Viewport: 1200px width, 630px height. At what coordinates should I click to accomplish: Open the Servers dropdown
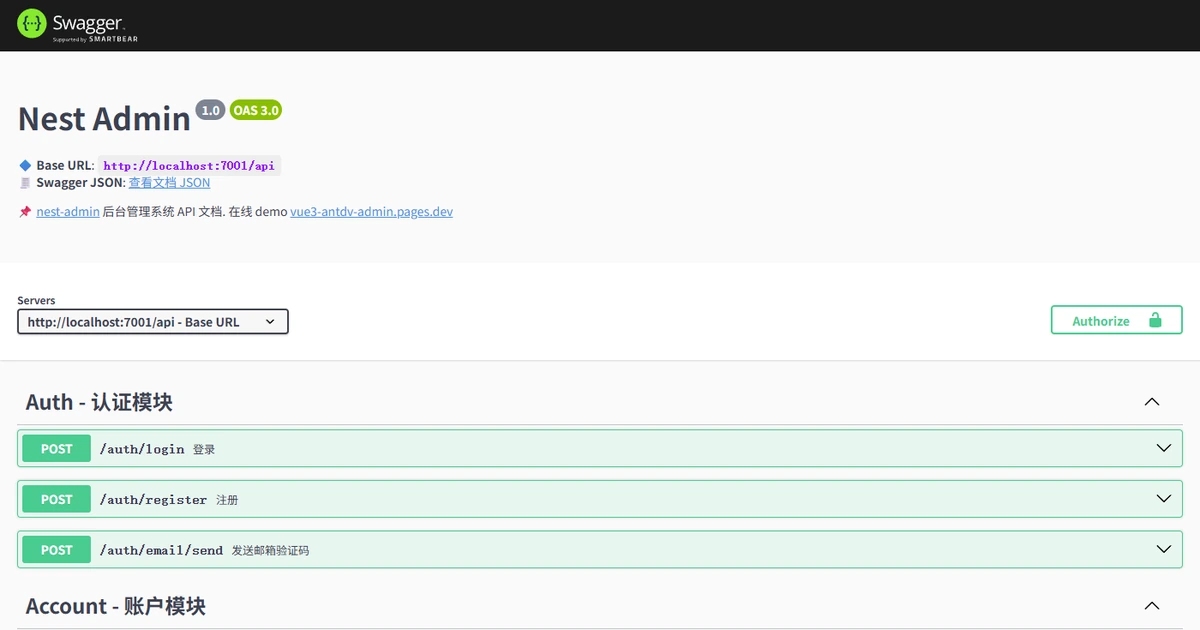coord(153,321)
